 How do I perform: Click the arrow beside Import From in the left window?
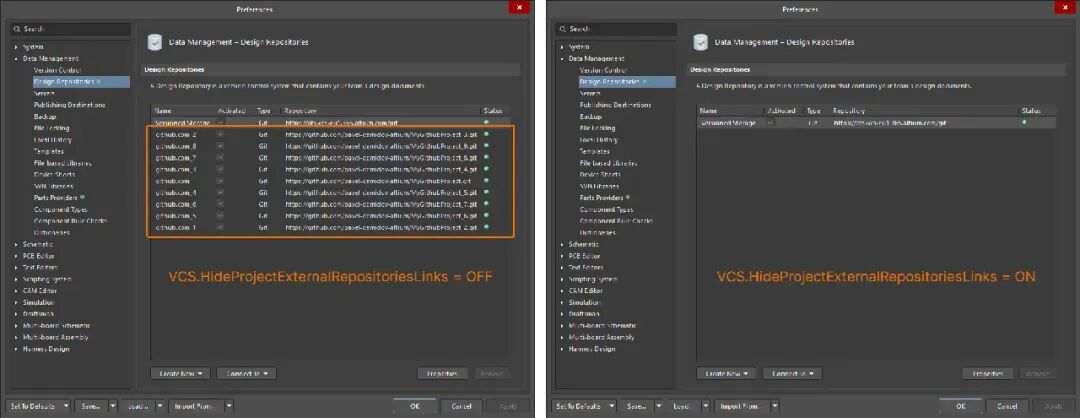[229, 406]
